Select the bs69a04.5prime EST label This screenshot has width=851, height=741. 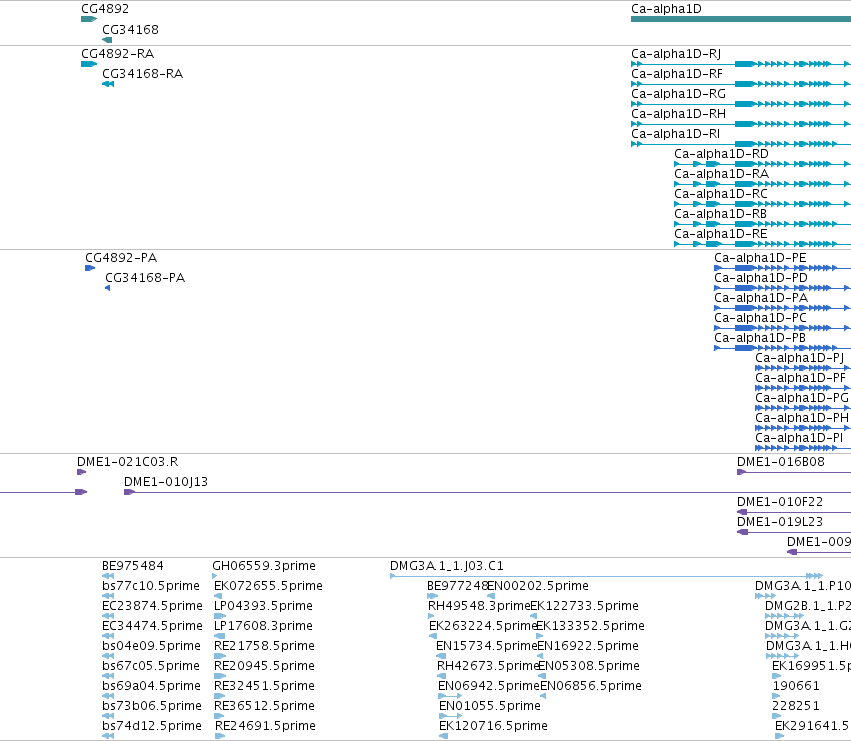[x=151, y=687]
